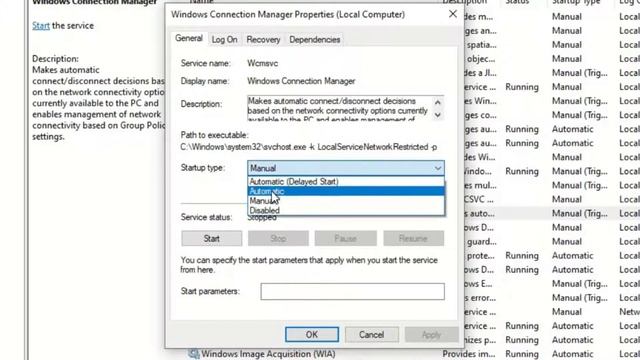Viewport: 640px width, 360px height.
Task: Select the Windows Image Acquisition (WIA) icon
Action: click(194, 353)
